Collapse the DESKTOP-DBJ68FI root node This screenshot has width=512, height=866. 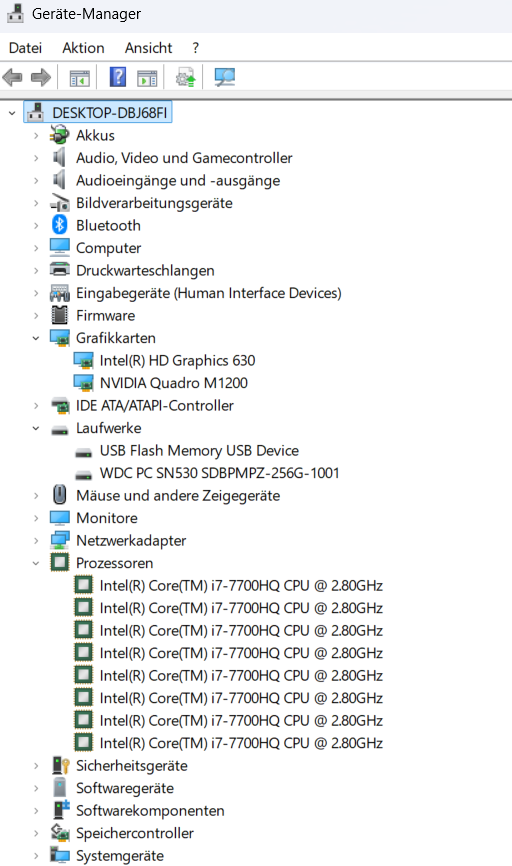click(12, 113)
